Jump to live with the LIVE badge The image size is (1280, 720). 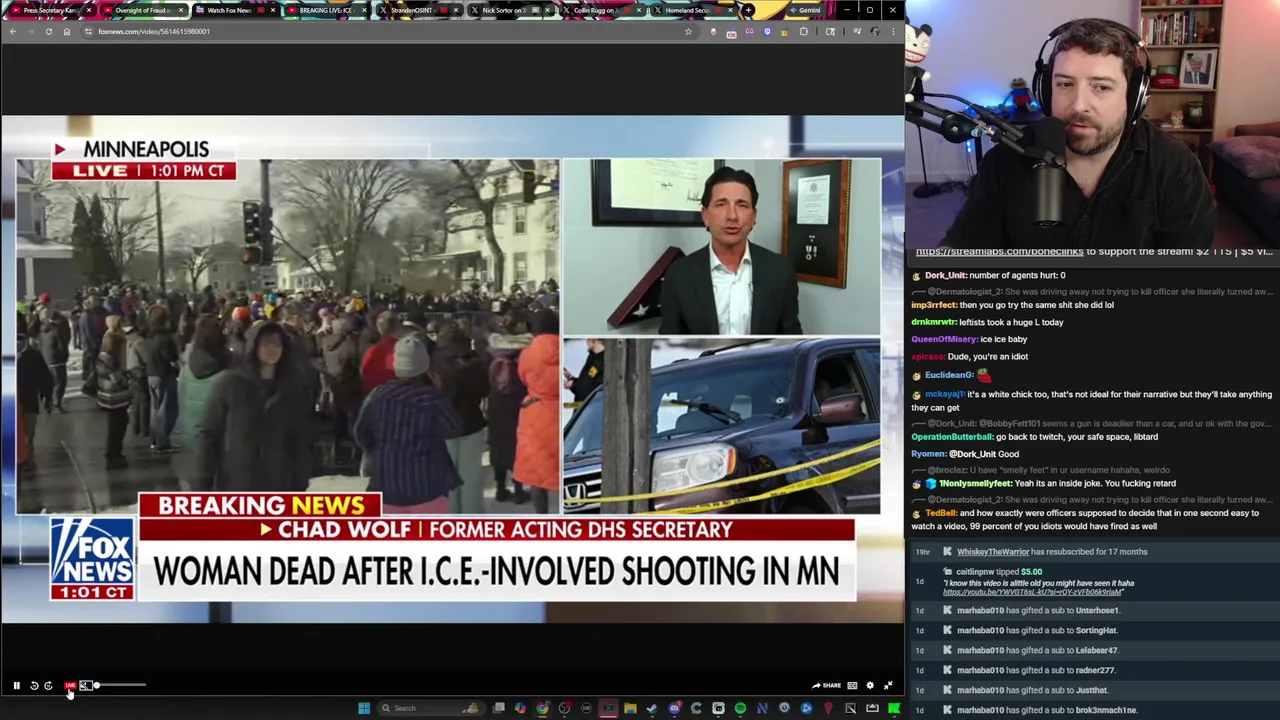click(70, 685)
